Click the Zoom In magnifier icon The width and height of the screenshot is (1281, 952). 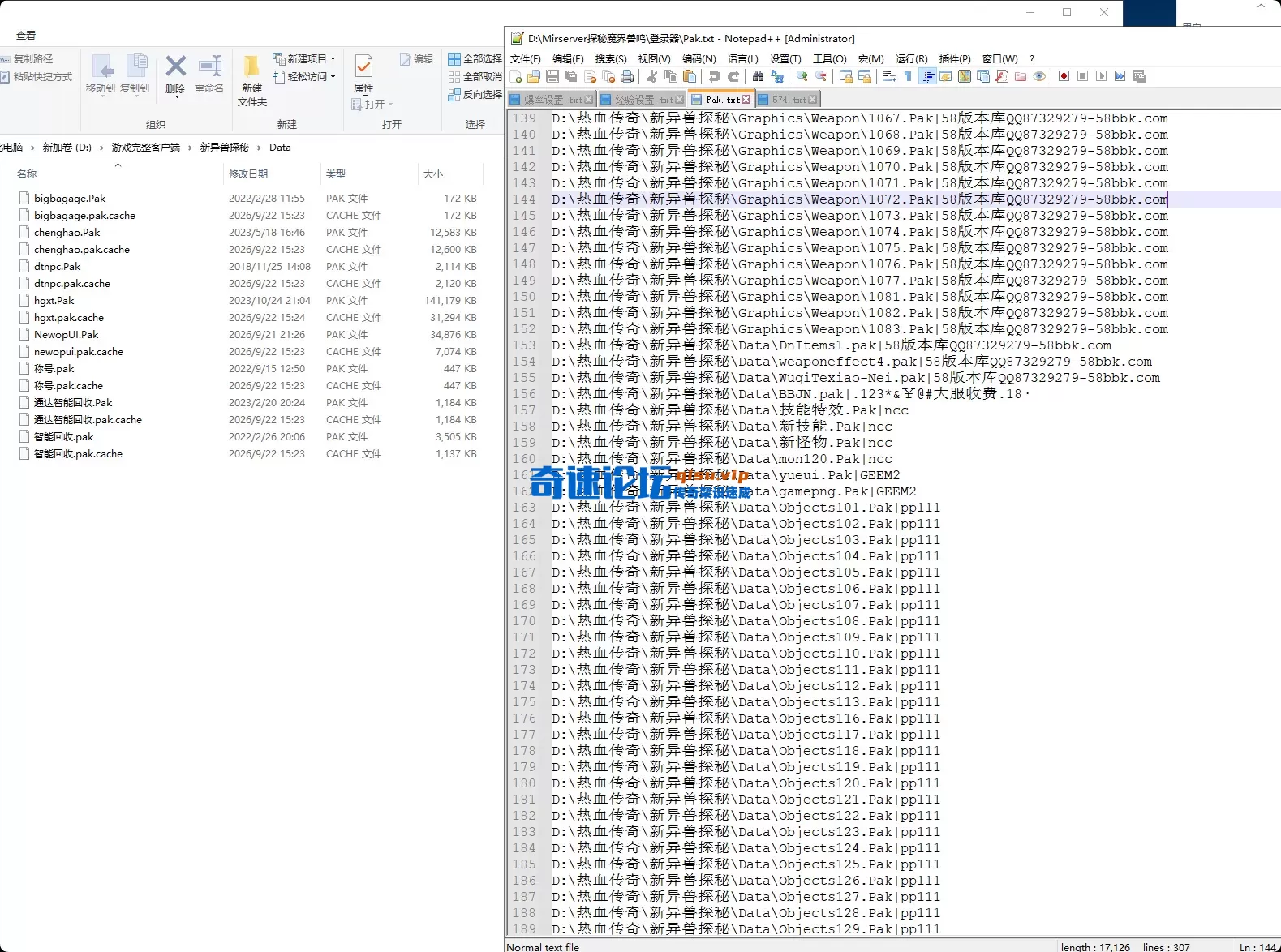click(x=802, y=76)
